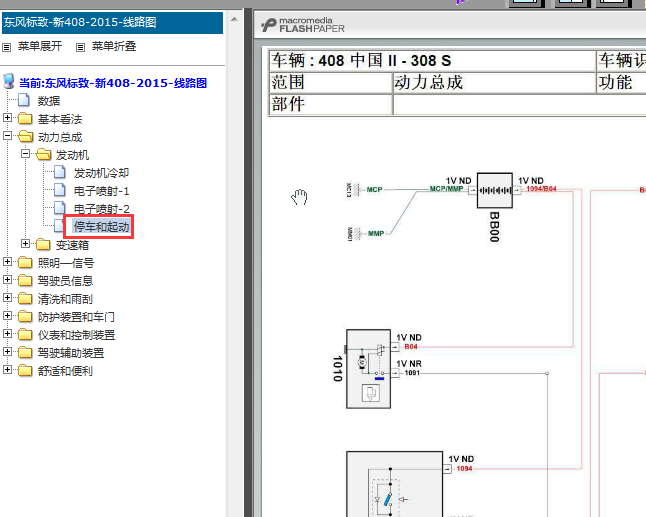Click the computer icon of root node
646x517 pixels.
pos(9,82)
